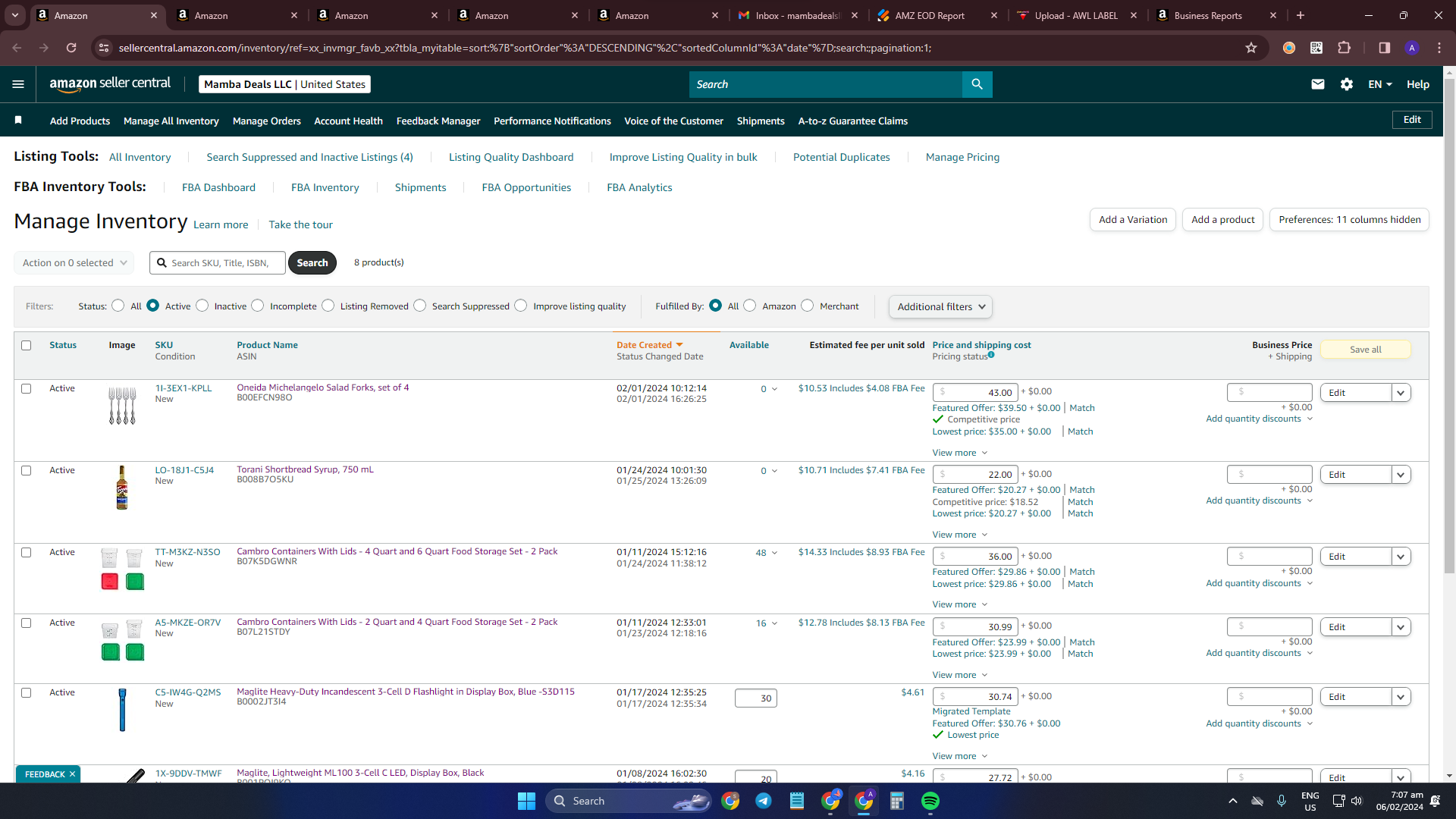The width and height of the screenshot is (1456, 819).
Task: Switch to the AMZ EOD Report tab
Action: point(938,15)
